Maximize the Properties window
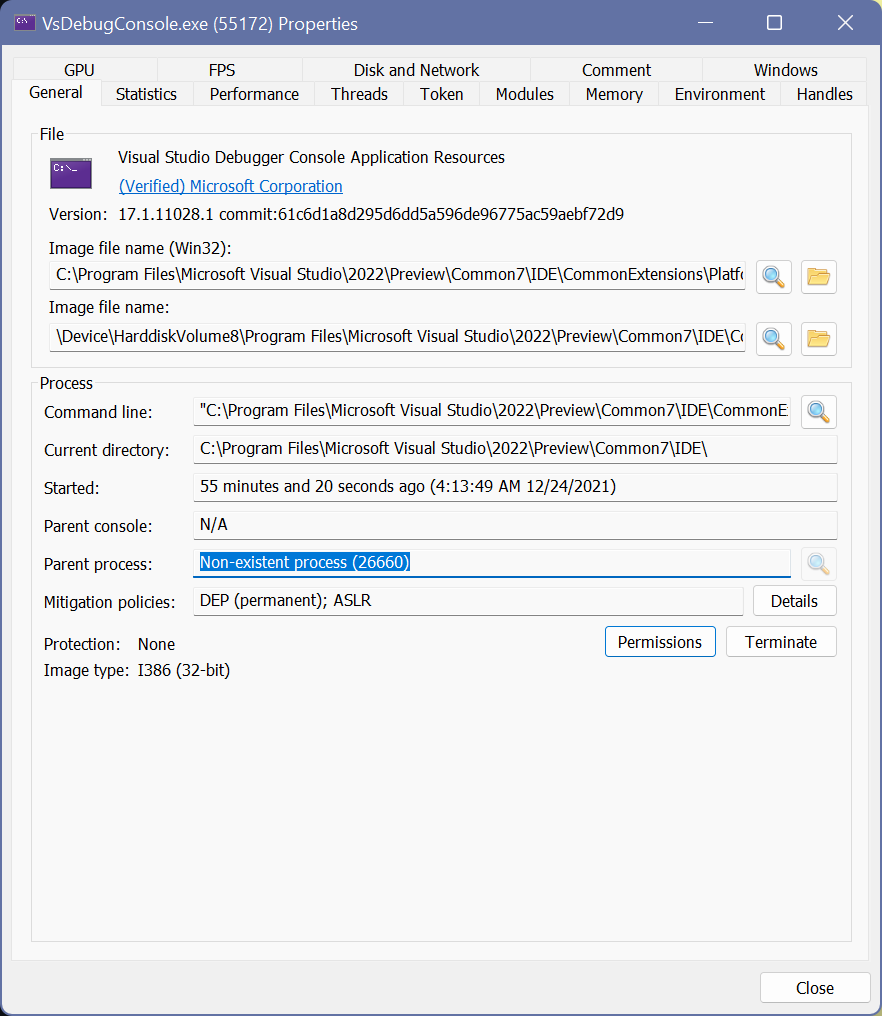Viewport: 882px width, 1016px height. (x=774, y=23)
